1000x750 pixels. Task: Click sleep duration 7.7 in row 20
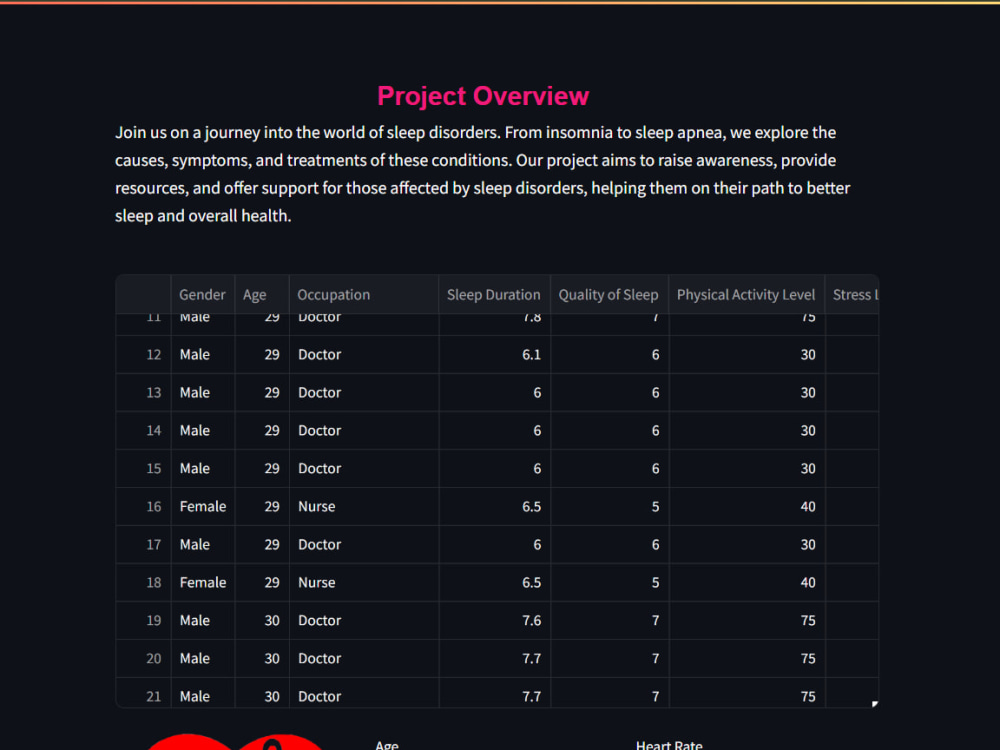click(494, 658)
